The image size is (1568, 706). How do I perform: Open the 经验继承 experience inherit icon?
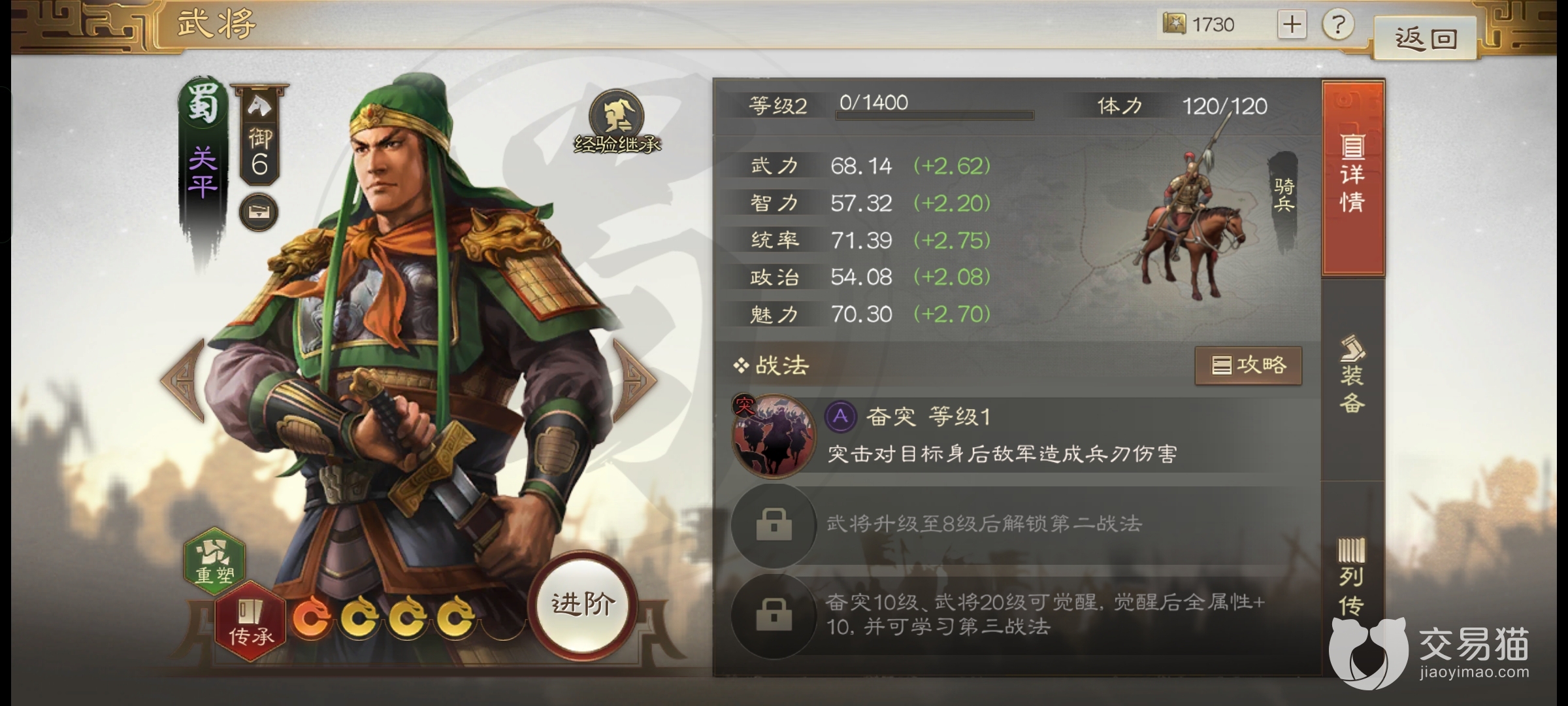tap(617, 123)
